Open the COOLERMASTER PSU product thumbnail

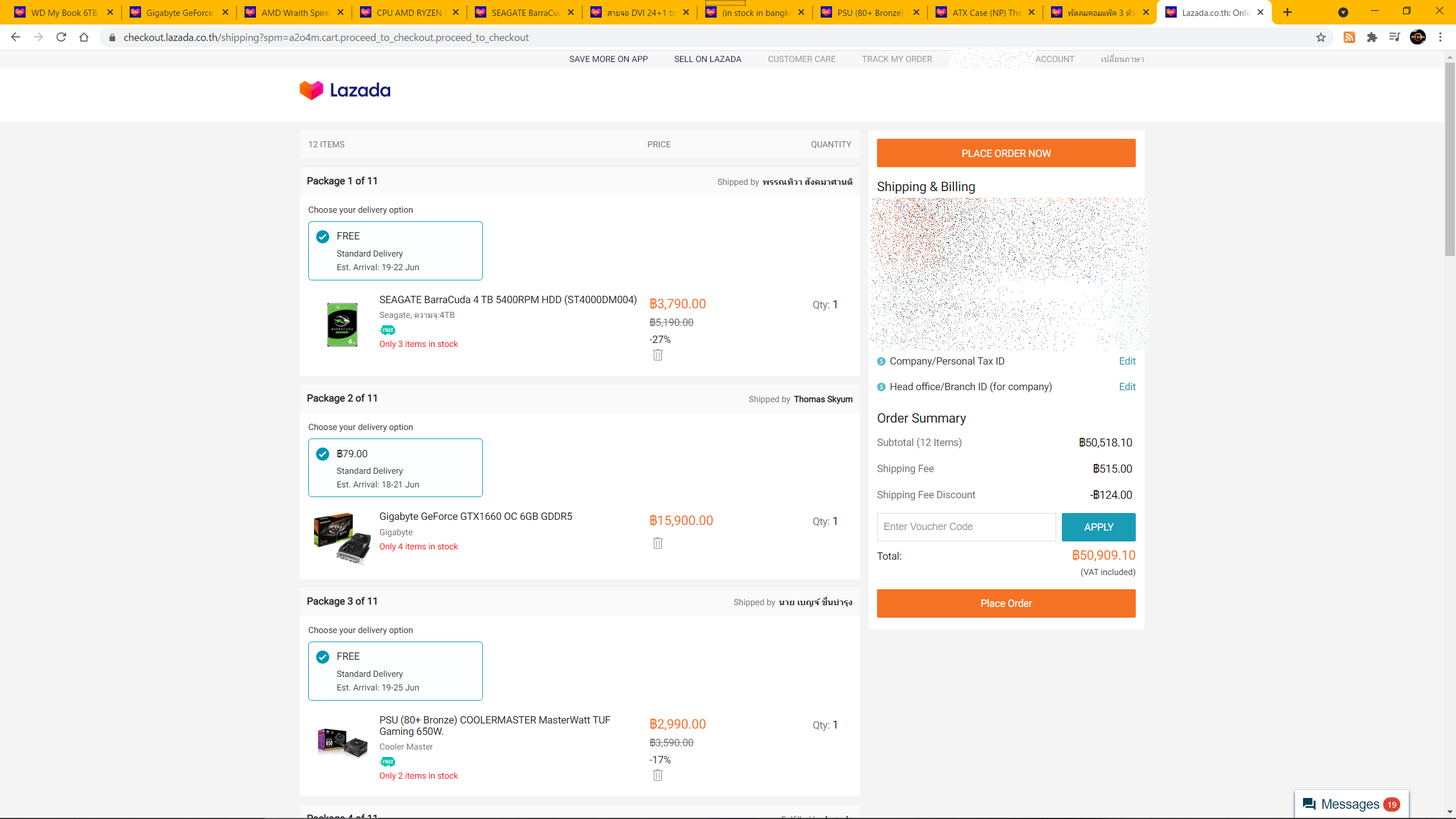point(342,742)
